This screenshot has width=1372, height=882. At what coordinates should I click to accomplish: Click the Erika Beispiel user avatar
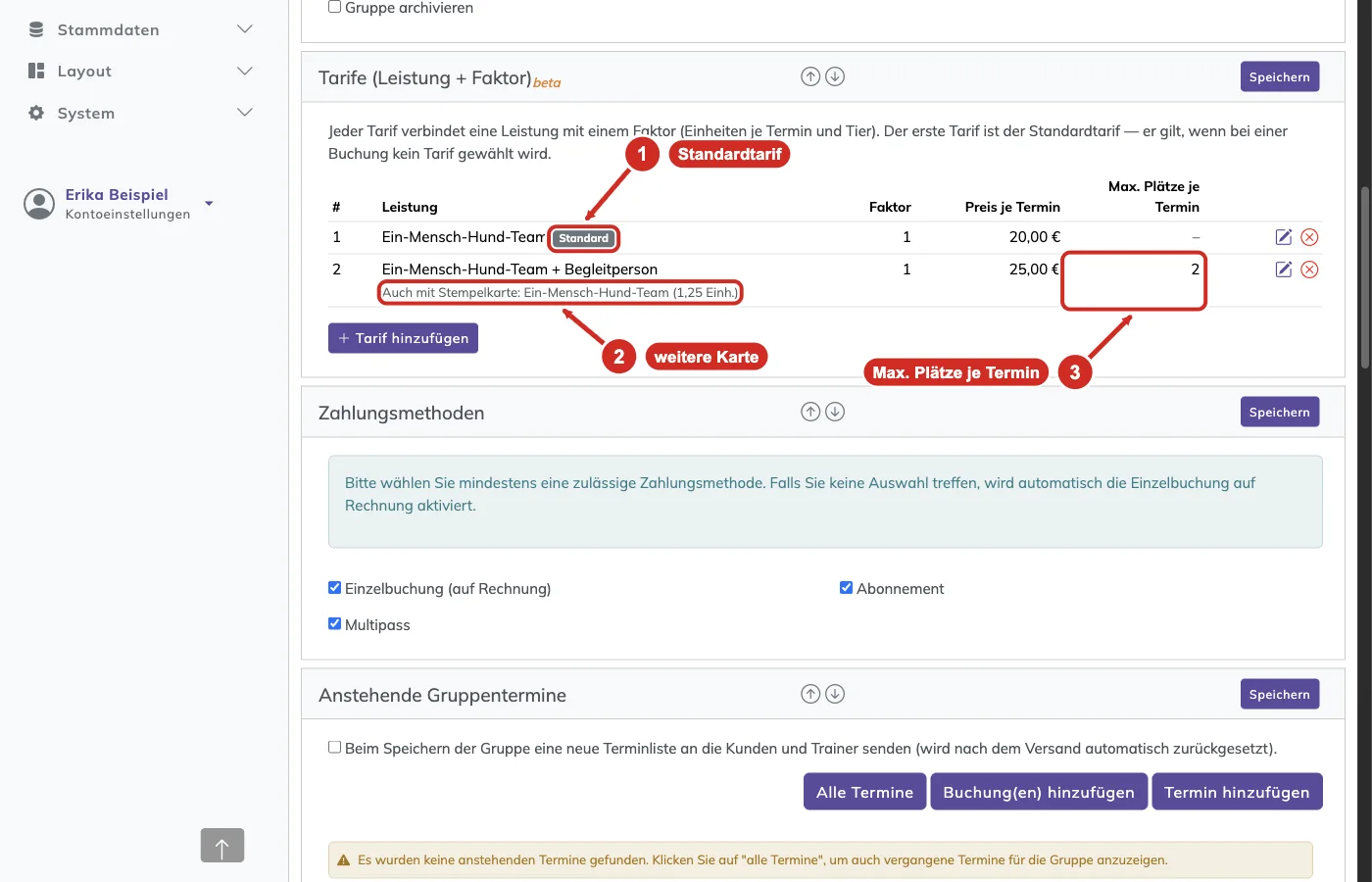39,204
